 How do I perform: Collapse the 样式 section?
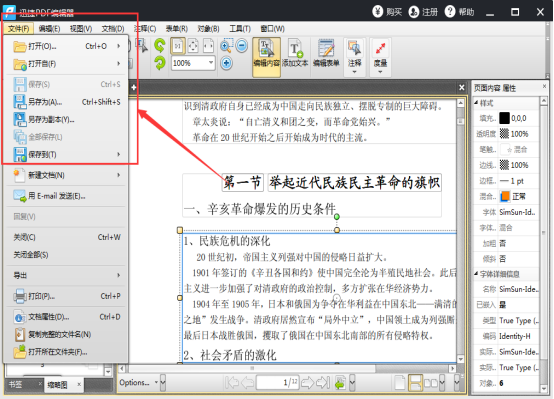[476, 102]
